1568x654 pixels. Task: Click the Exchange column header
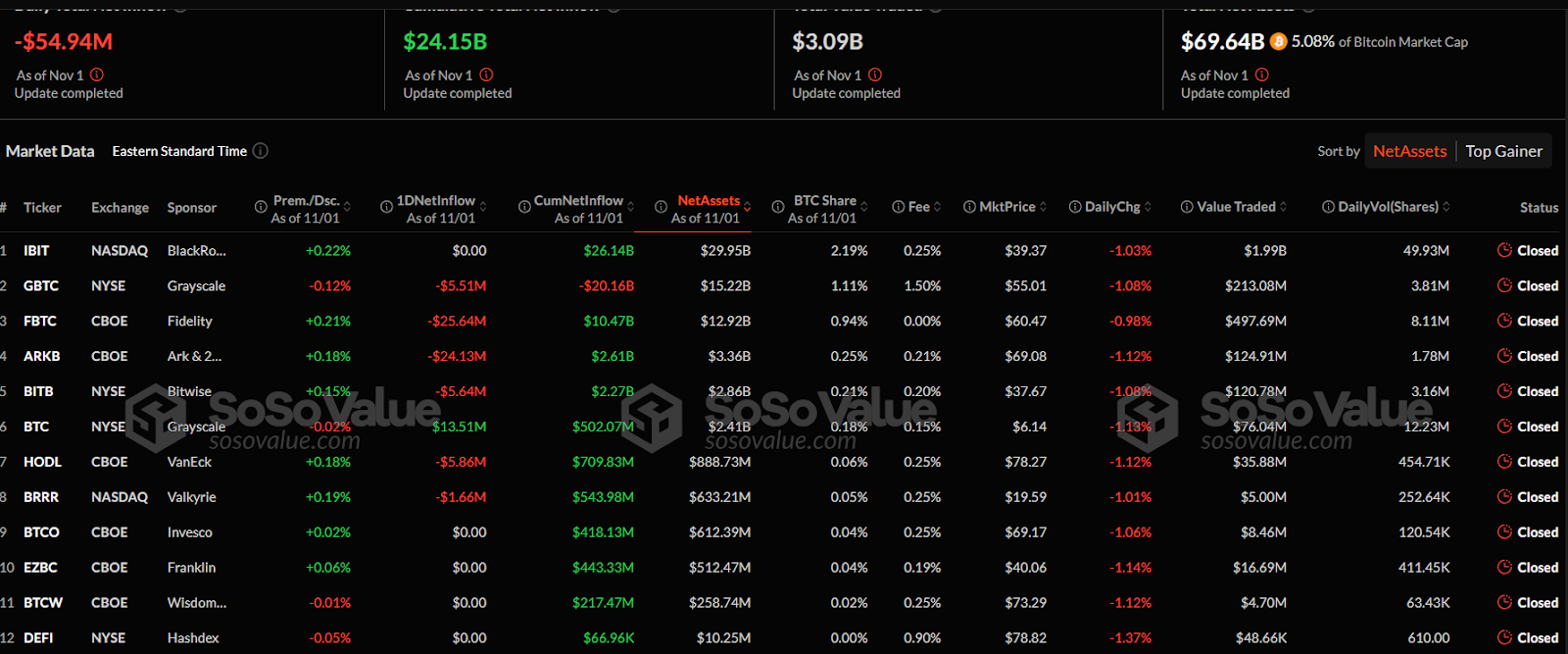tap(120, 208)
